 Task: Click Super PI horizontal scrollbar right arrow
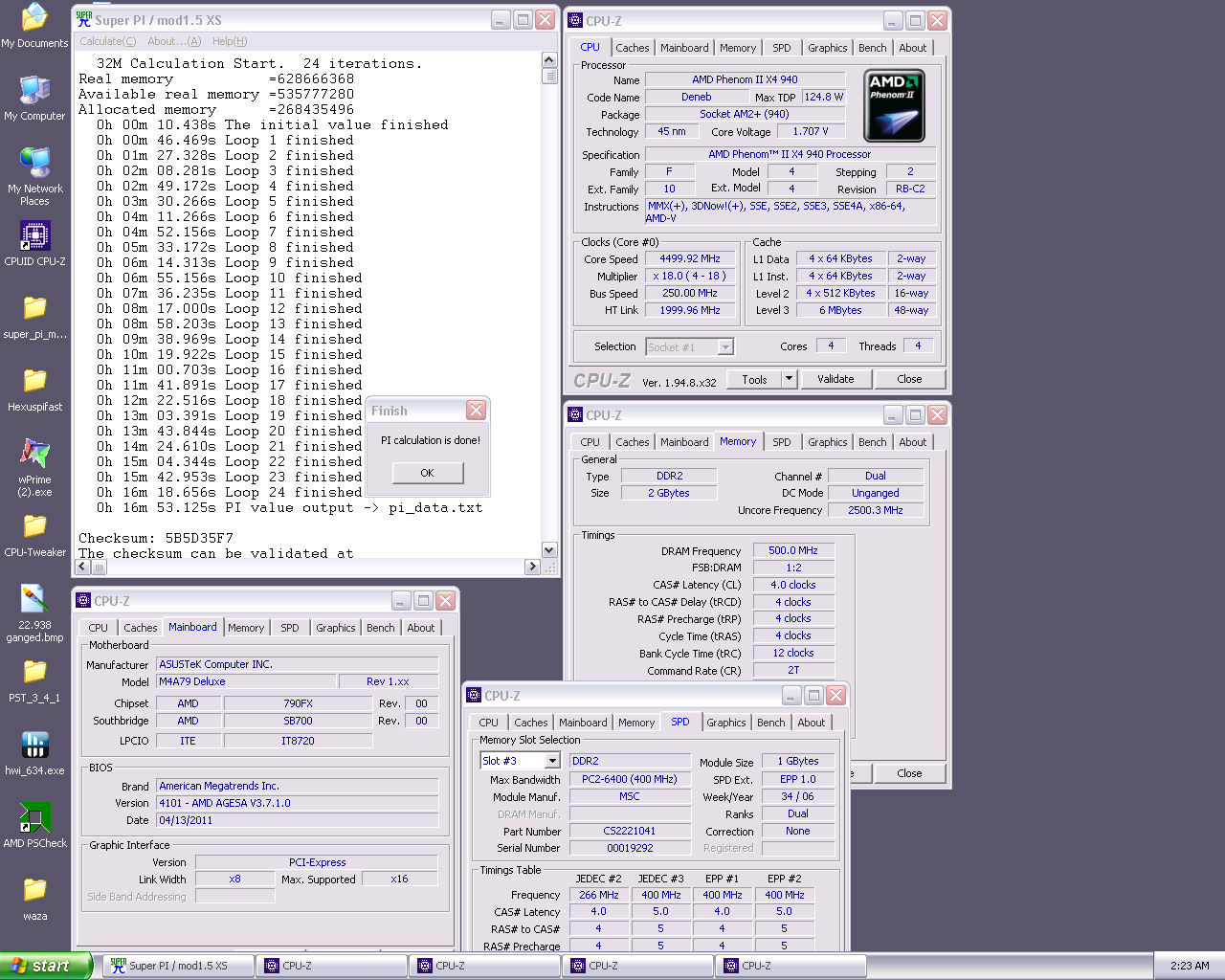point(533,567)
